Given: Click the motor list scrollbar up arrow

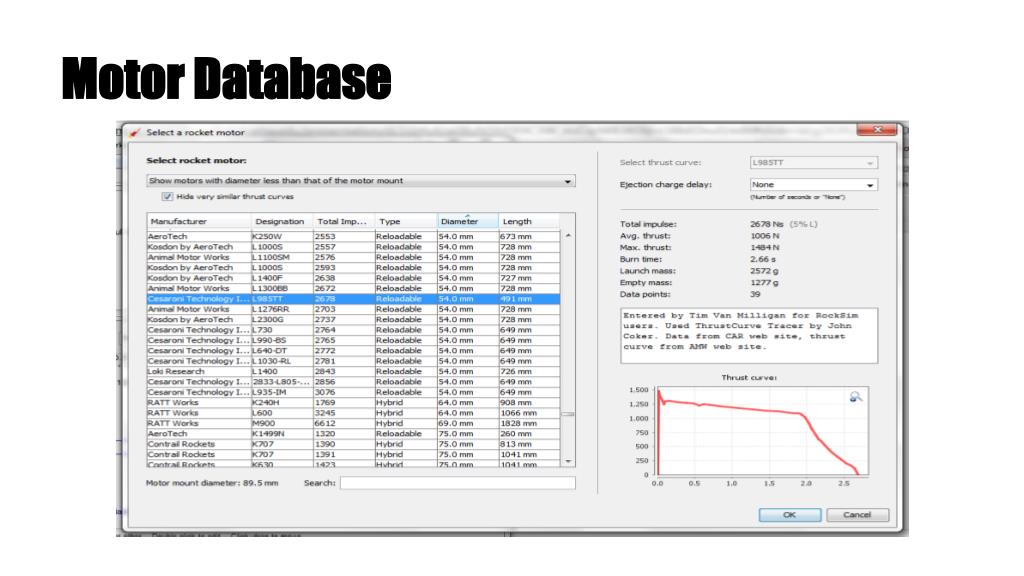Looking at the screenshot, I should [x=568, y=236].
